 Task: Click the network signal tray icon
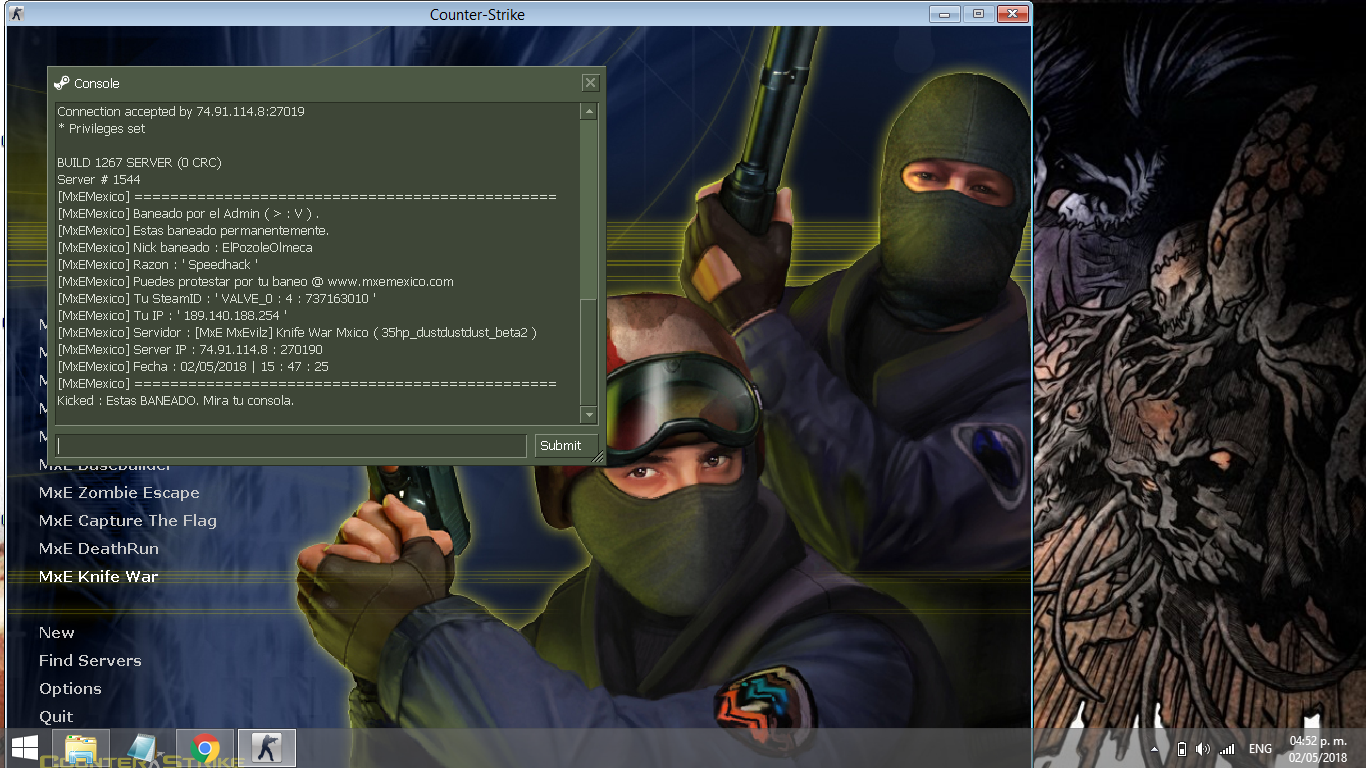click(x=1227, y=749)
